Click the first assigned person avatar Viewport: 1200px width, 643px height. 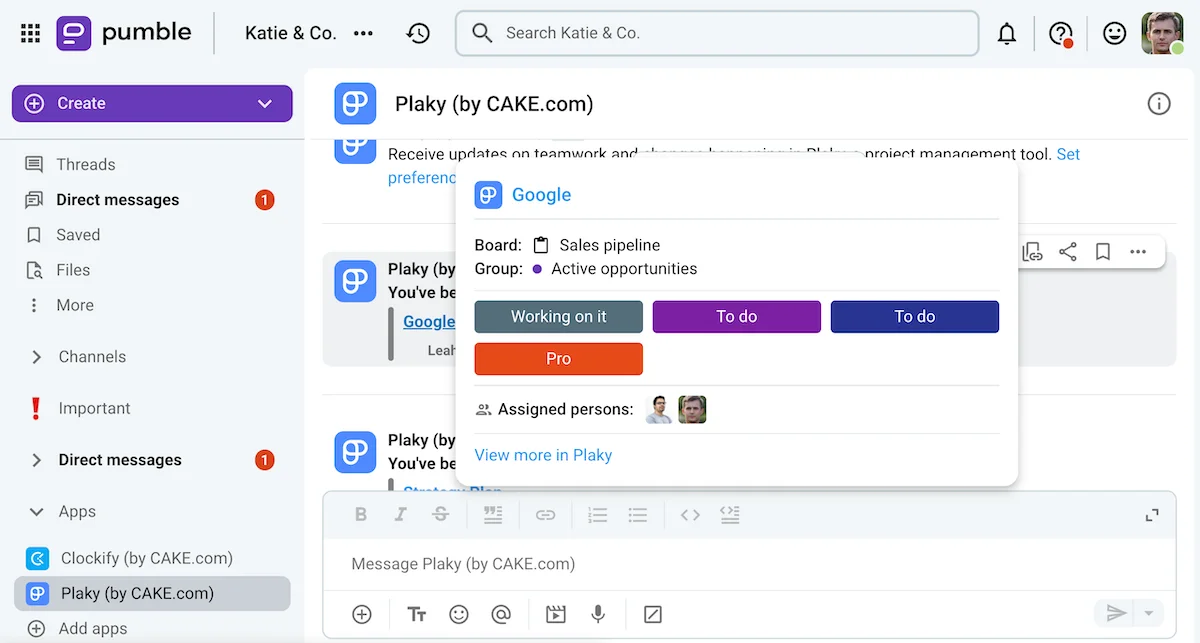coord(659,409)
